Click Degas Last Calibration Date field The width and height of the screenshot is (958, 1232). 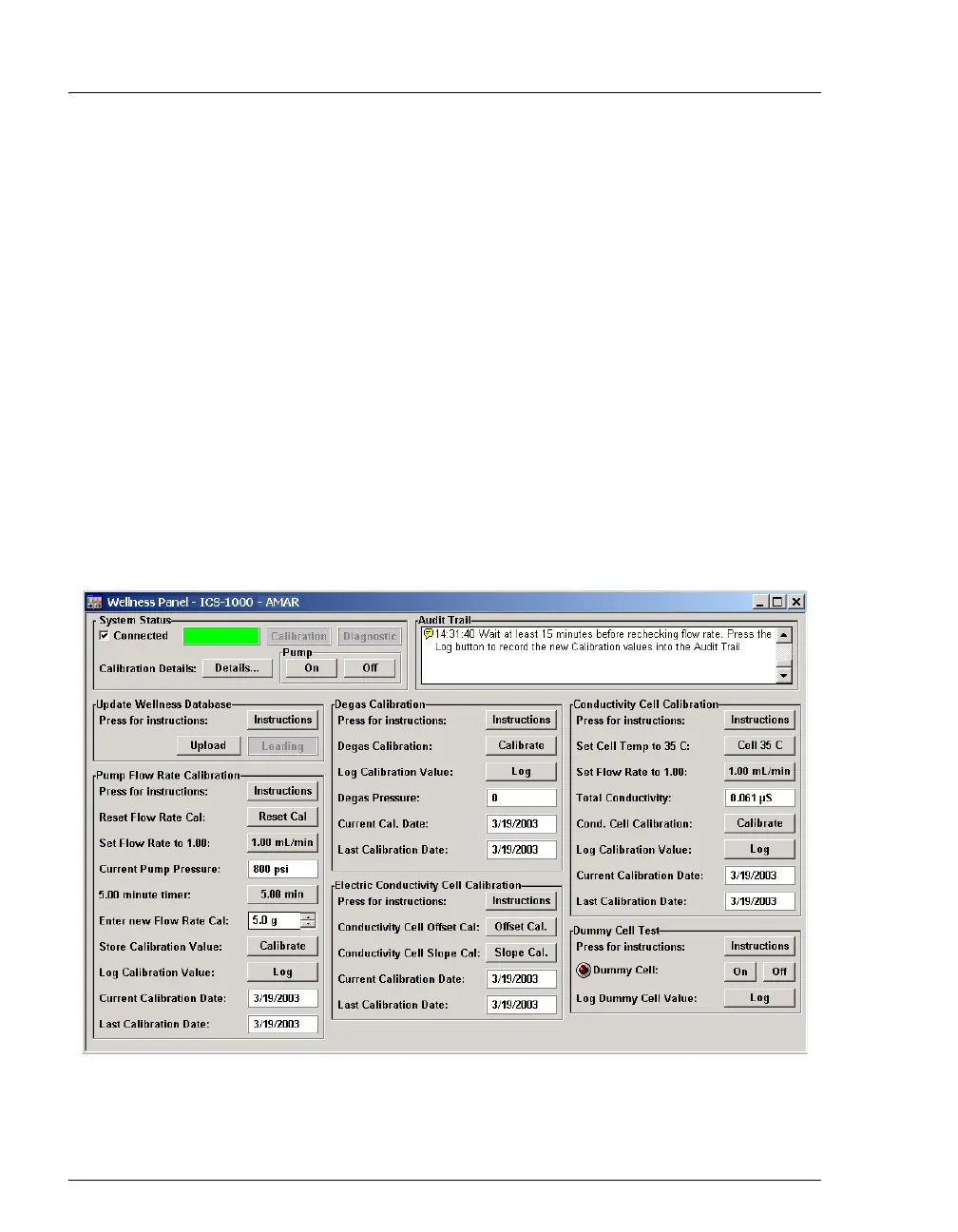pyautogui.click(x=522, y=850)
